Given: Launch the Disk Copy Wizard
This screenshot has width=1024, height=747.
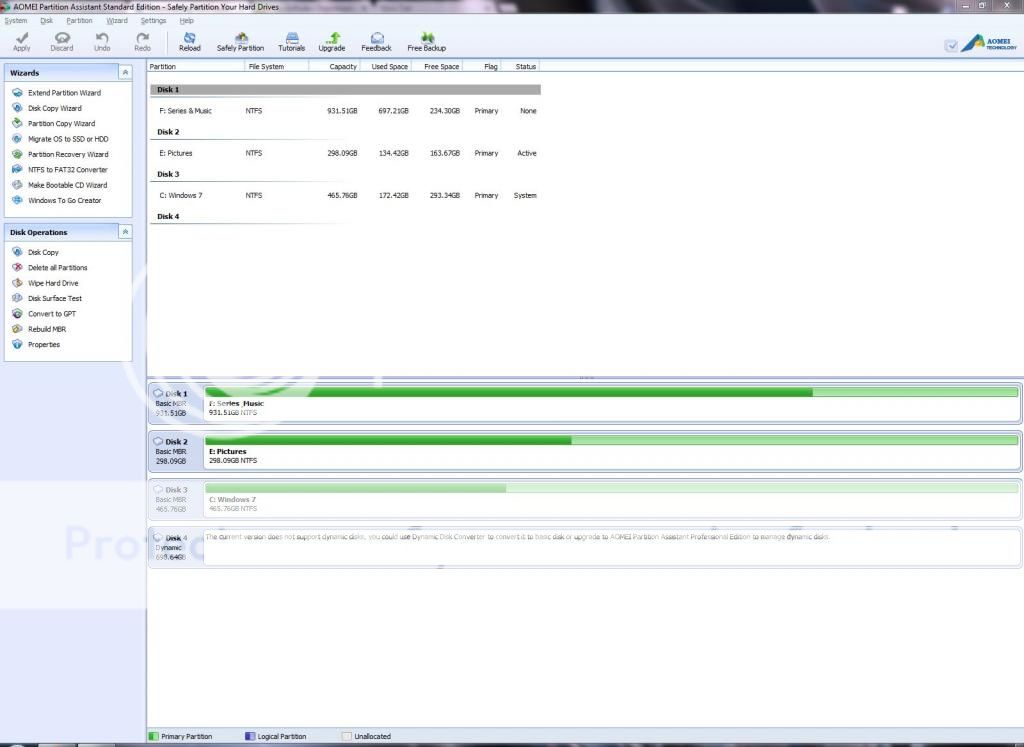Looking at the screenshot, I should click(47, 108).
